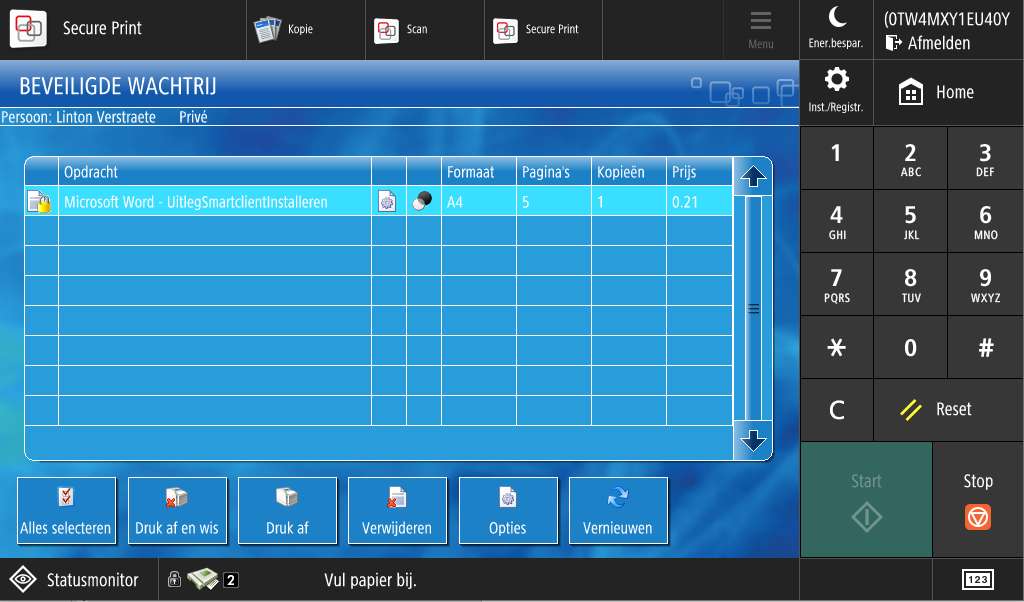Screen dimensions: 1024x602
Task: Click Afmelden to log out
Action: click(x=928, y=43)
